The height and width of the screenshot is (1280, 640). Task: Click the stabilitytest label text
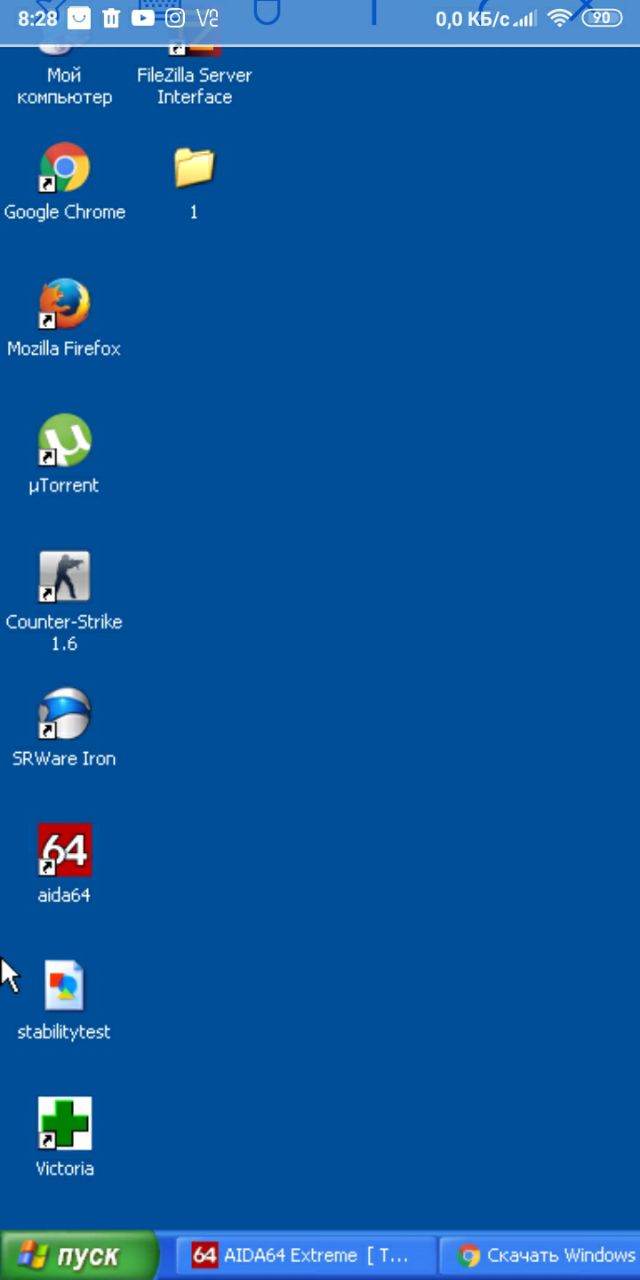[64, 1032]
